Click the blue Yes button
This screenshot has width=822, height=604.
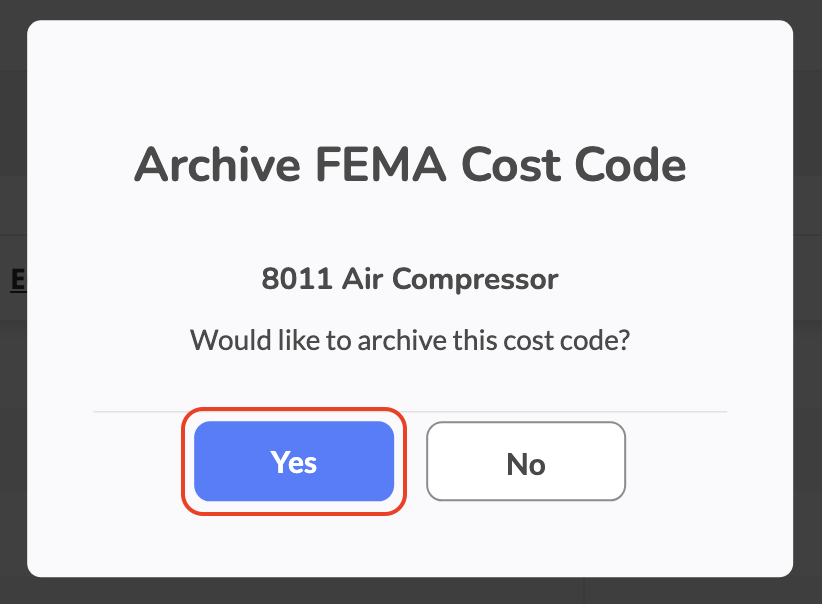click(x=294, y=461)
